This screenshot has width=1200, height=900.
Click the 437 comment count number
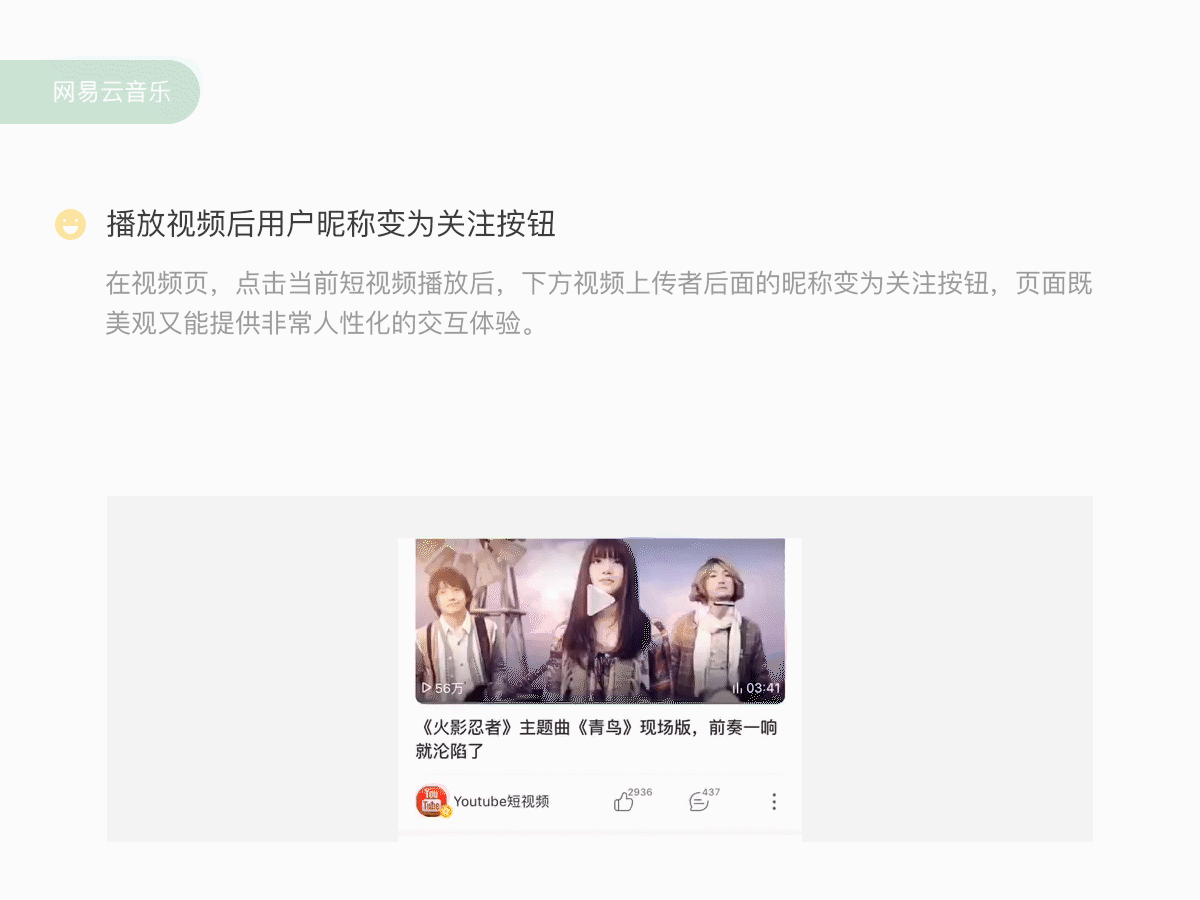[x=711, y=792]
